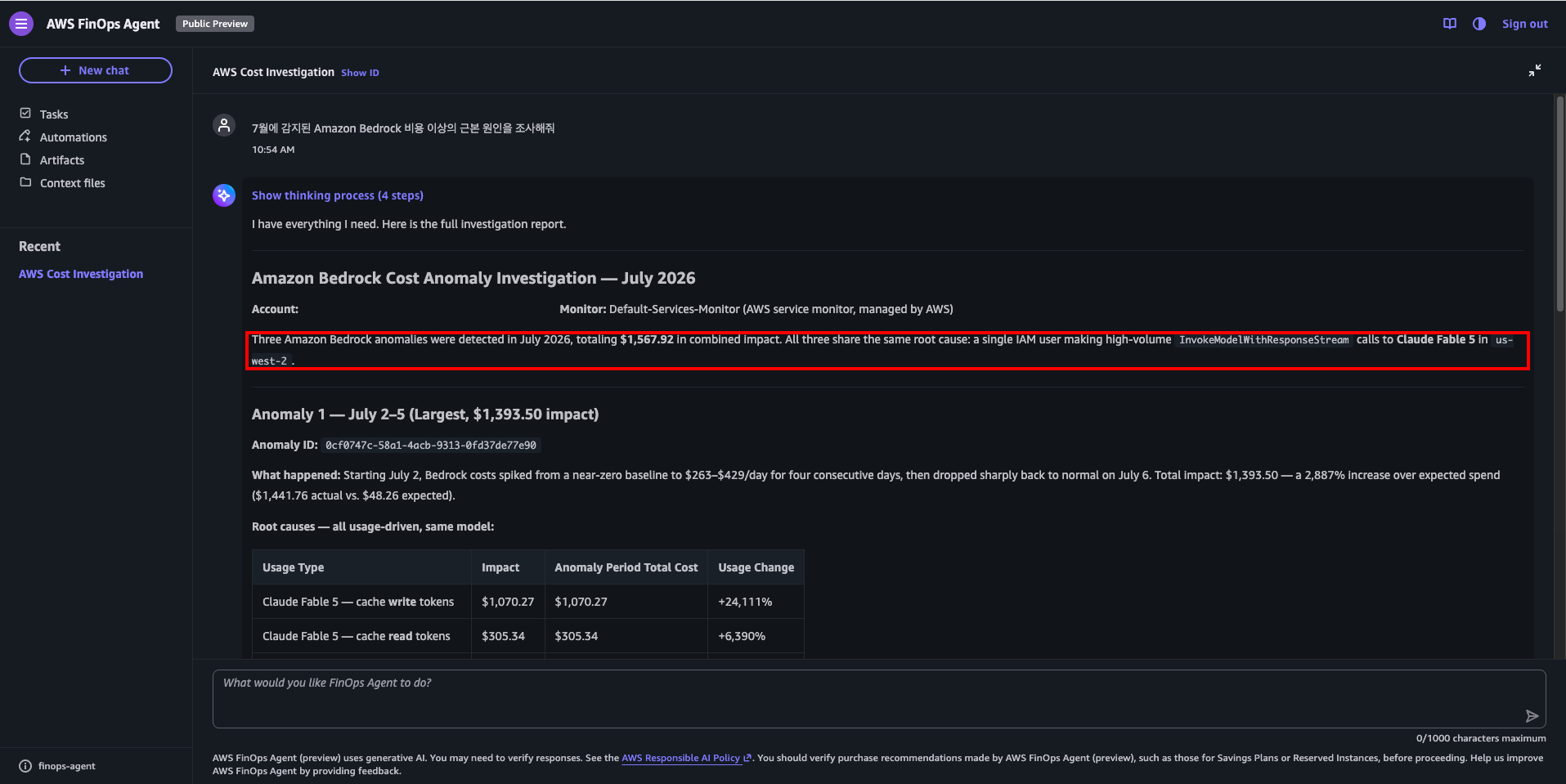The width and height of the screenshot is (1566, 784).
Task: Click the 10:54 AM message timestamp
Action: [x=273, y=150]
